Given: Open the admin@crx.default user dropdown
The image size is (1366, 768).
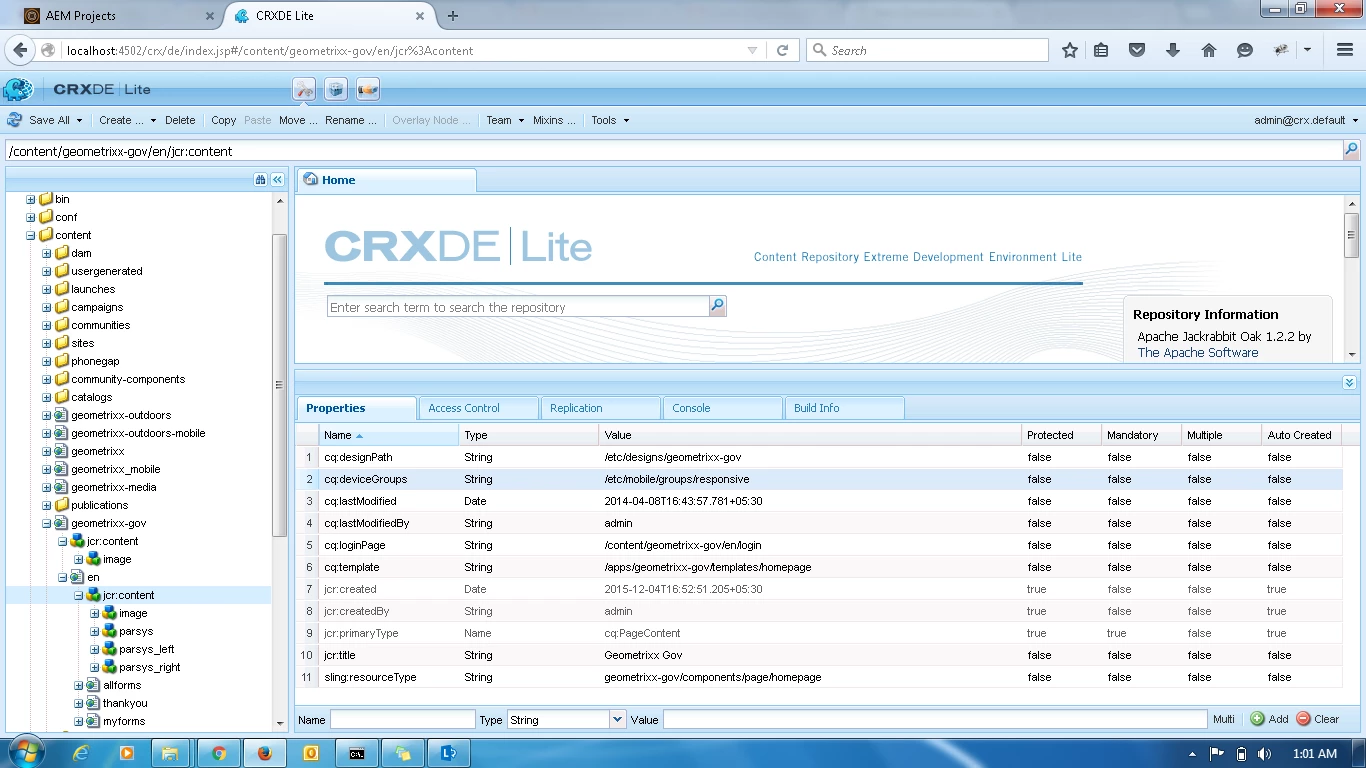Looking at the screenshot, I should tap(1306, 120).
